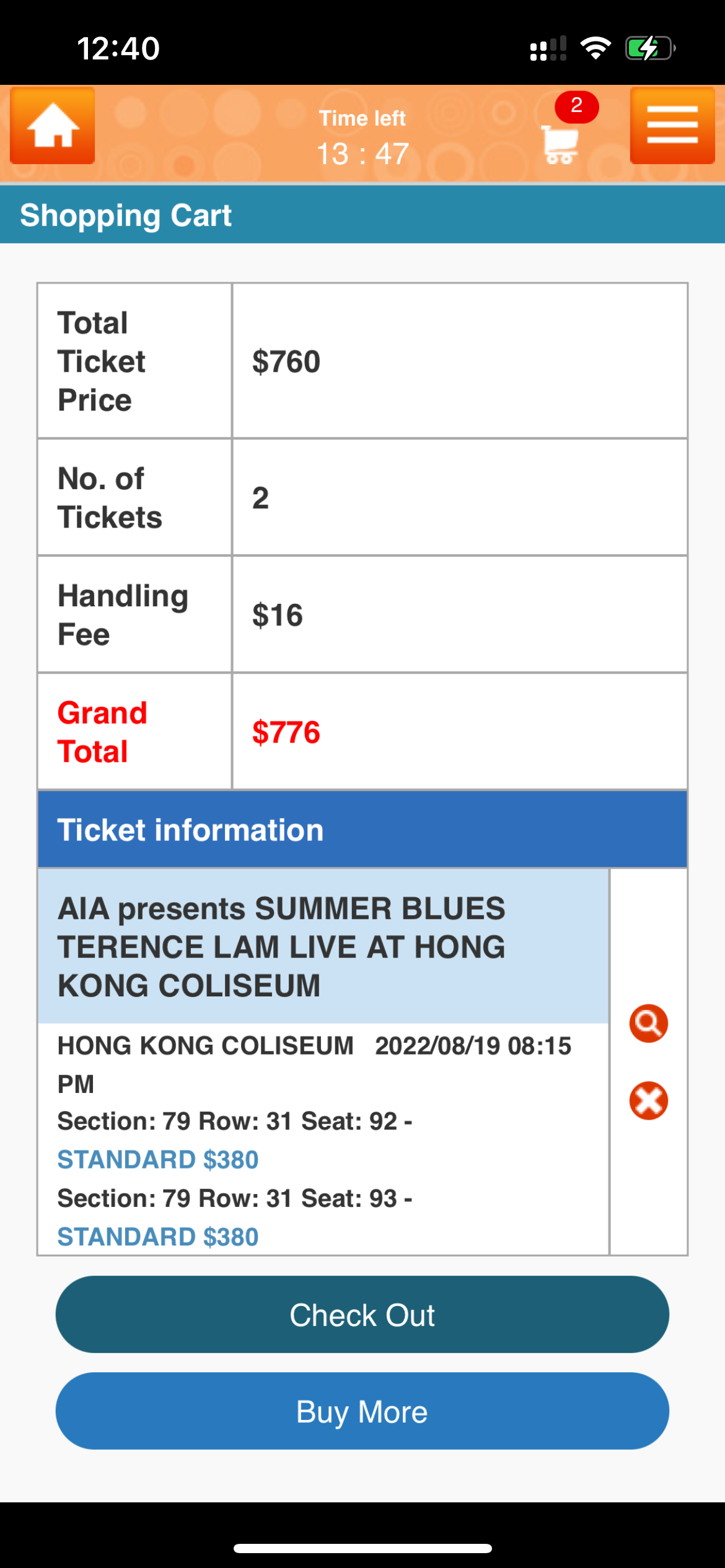The height and width of the screenshot is (1568, 725).
Task: Tap the STANDARD $380 link for Seat 93
Action: tap(158, 1237)
